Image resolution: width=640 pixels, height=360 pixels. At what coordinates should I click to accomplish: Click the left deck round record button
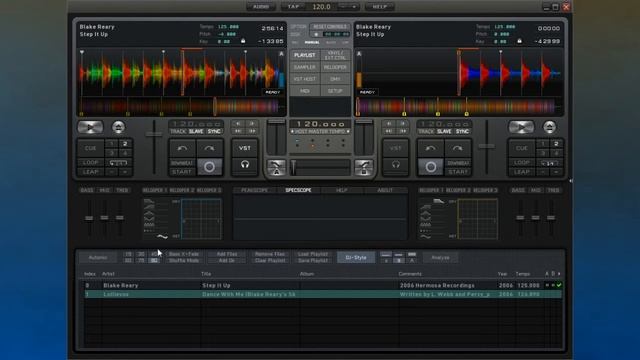(x=209, y=167)
